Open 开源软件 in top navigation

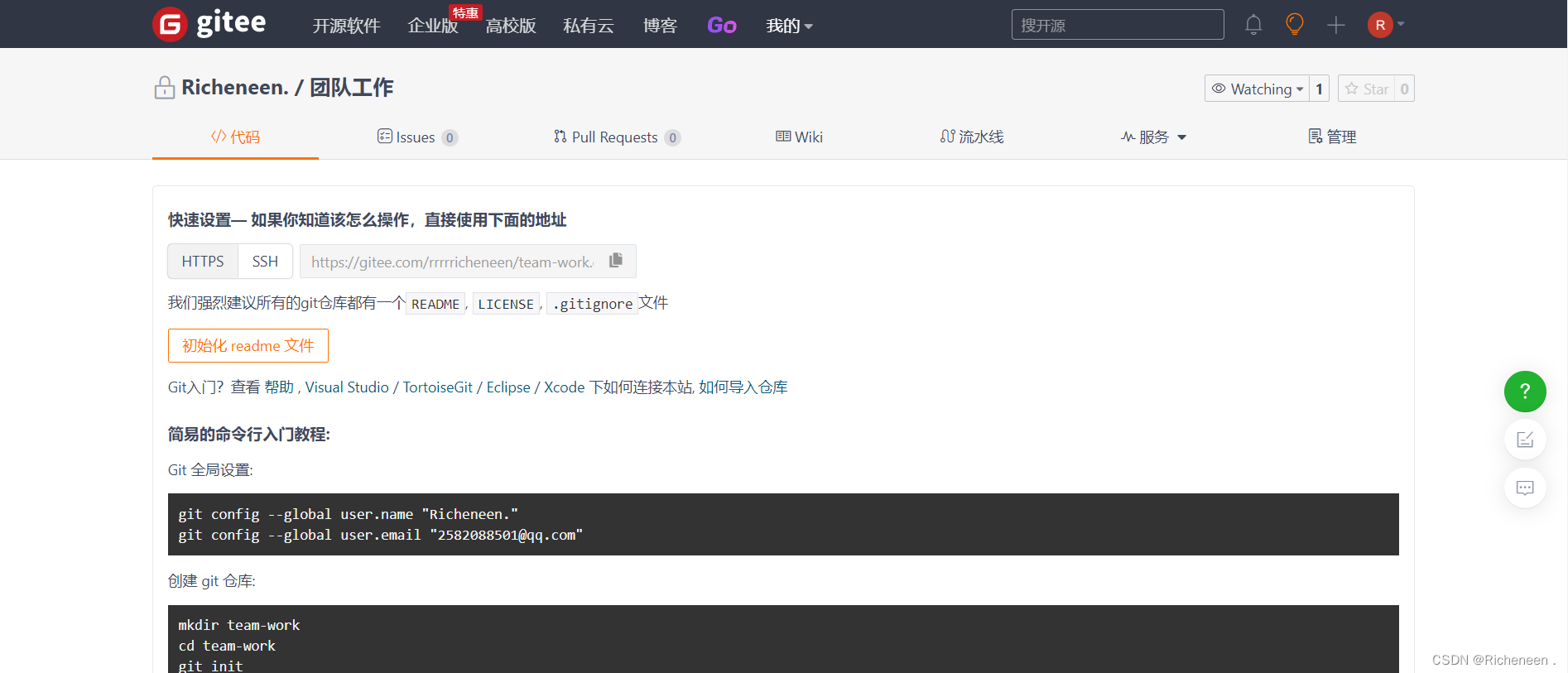(x=346, y=26)
